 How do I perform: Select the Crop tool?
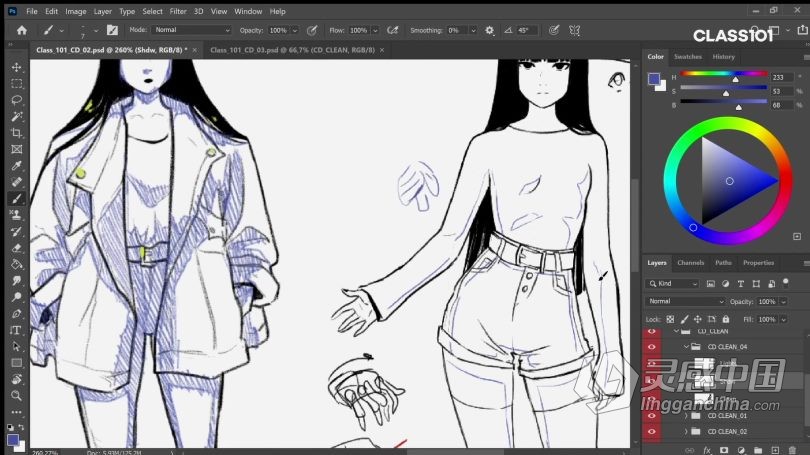tap(17, 133)
